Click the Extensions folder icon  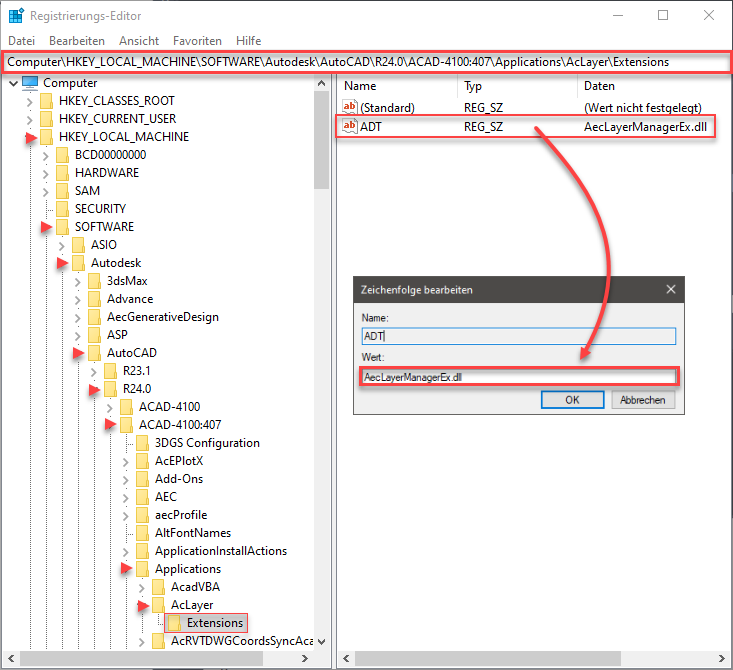click(x=174, y=623)
